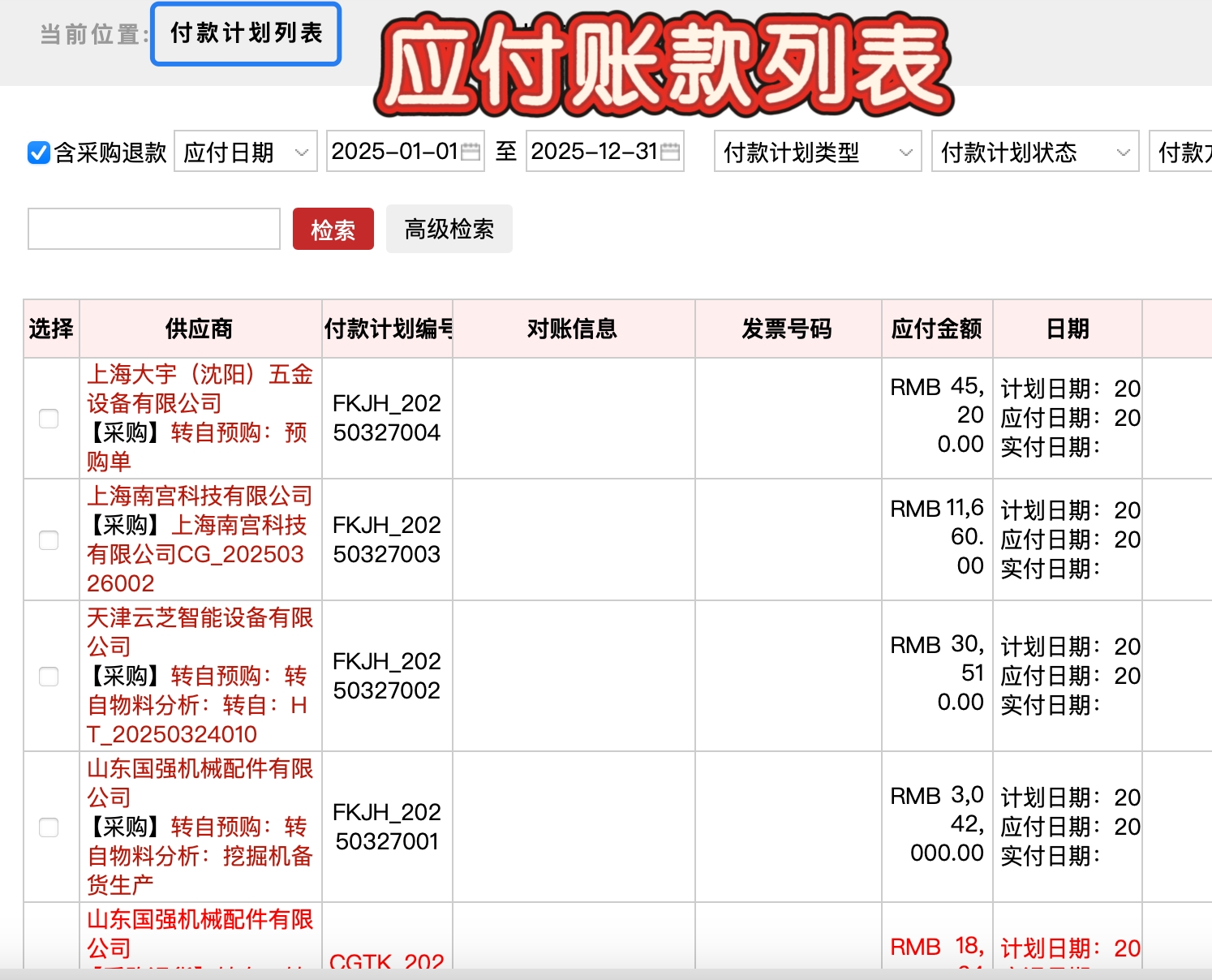Tick checkbox for plan FKJH_20250327001

pyautogui.click(x=49, y=827)
